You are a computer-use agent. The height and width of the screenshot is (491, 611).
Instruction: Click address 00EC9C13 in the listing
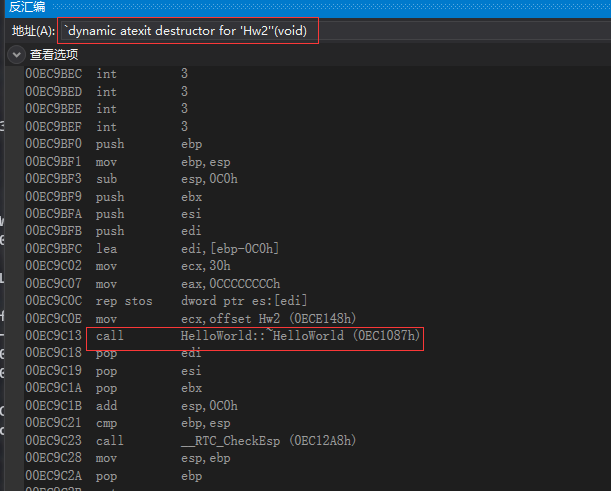pyautogui.click(x=53, y=336)
